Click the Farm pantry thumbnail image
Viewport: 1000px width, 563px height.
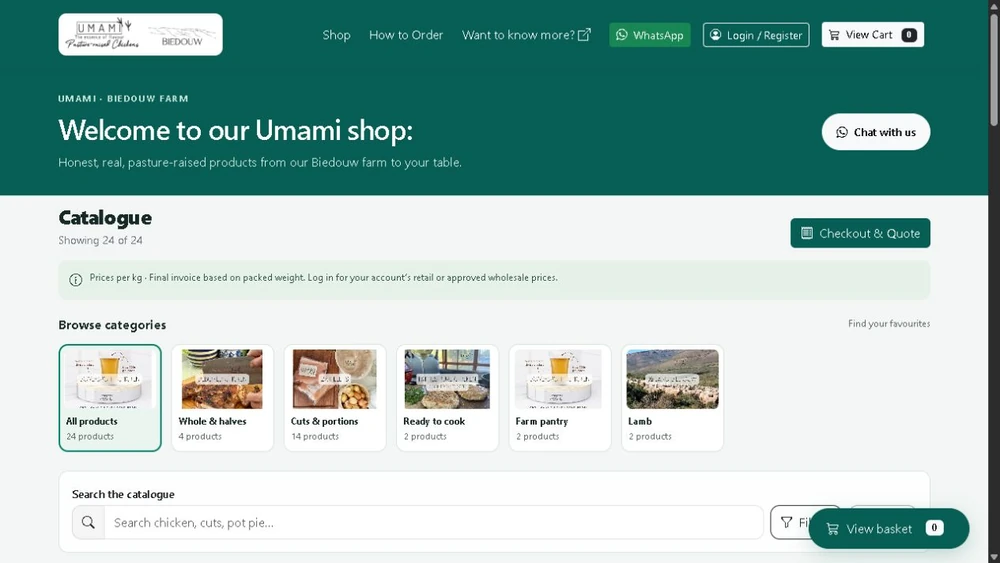[x=559, y=379]
